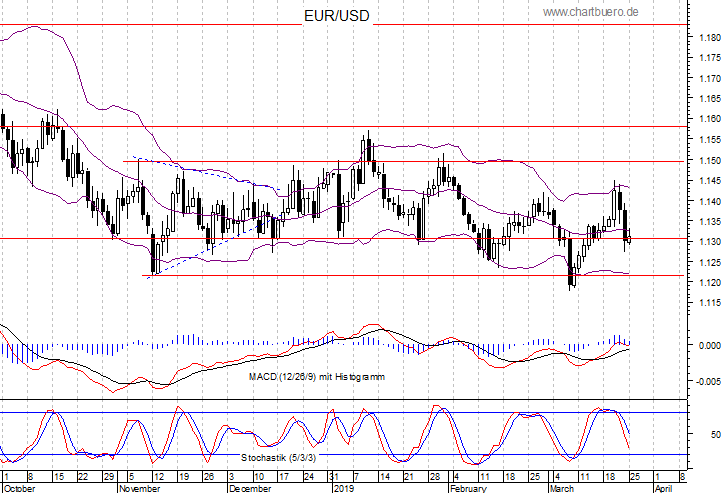
Task: Select the 1.175 price axis label
Action: click(x=710, y=58)
